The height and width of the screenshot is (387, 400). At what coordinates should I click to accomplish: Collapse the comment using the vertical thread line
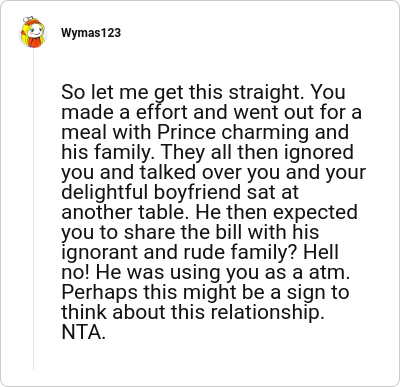click(x=33, y=210)
